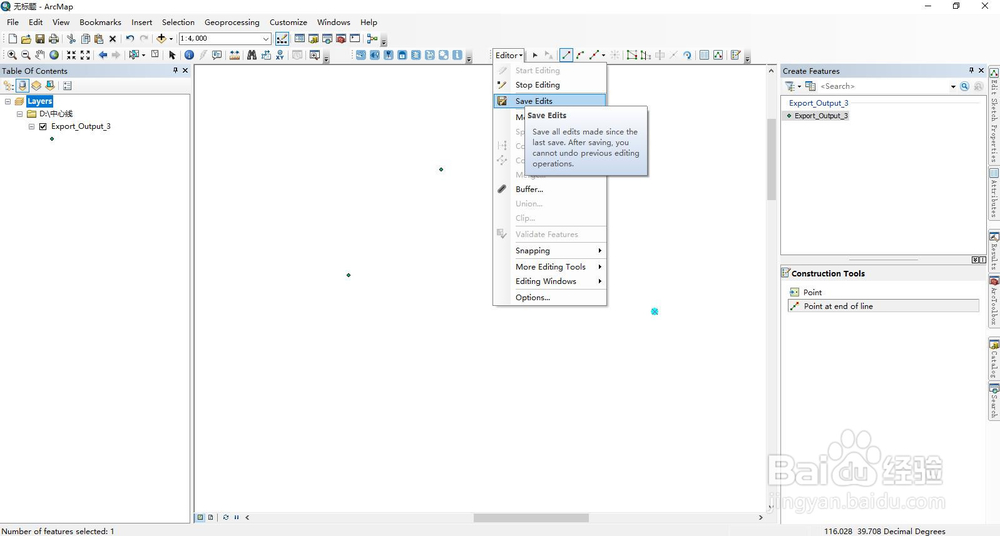This screenshot has height=536, width=1000.
Task: Click the Paste clipboard icon
Action: (x=99, y=39)
